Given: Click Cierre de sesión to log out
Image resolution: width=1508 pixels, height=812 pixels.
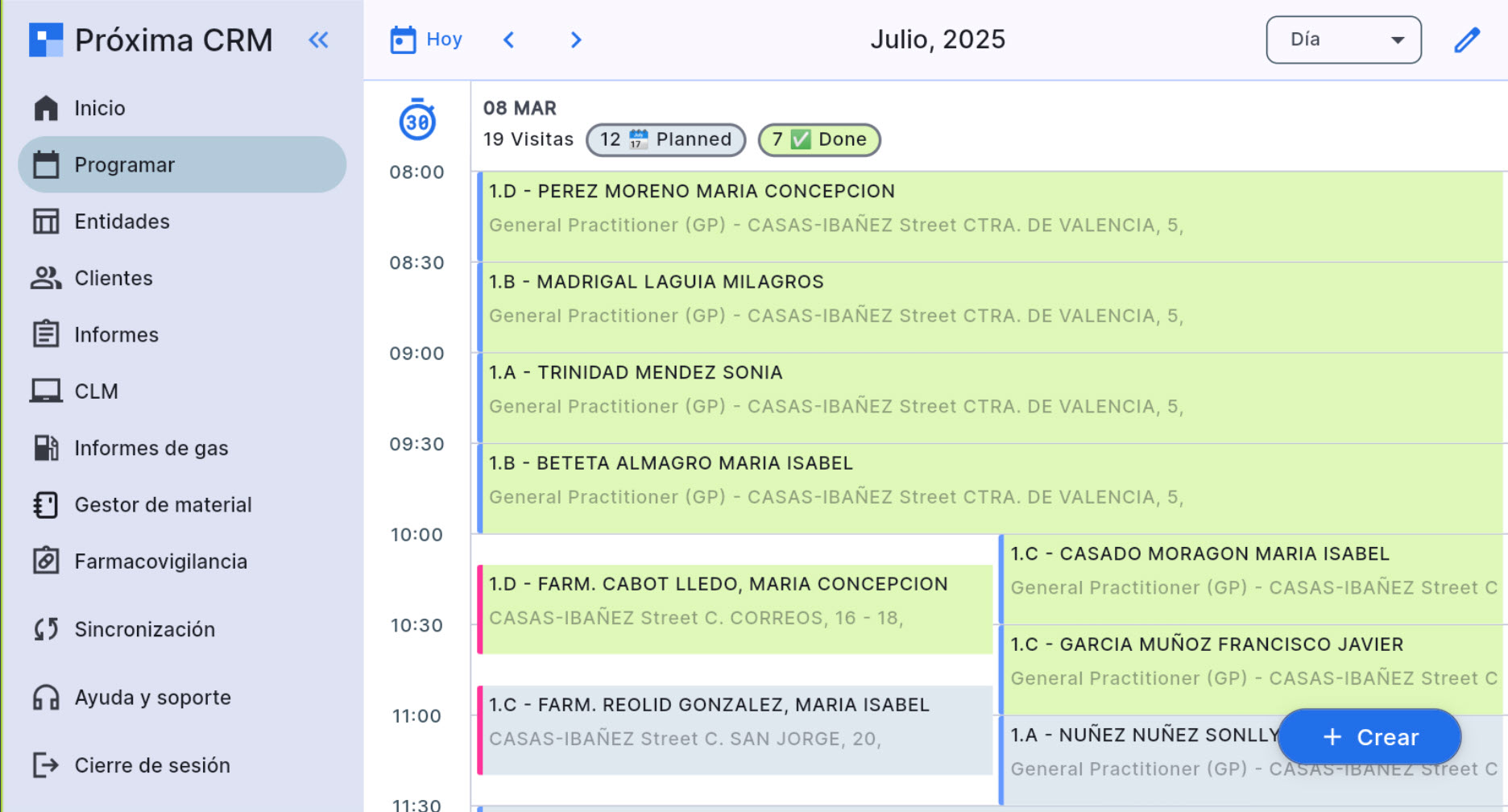Looking at the screenshot, I should pos(151,765).
